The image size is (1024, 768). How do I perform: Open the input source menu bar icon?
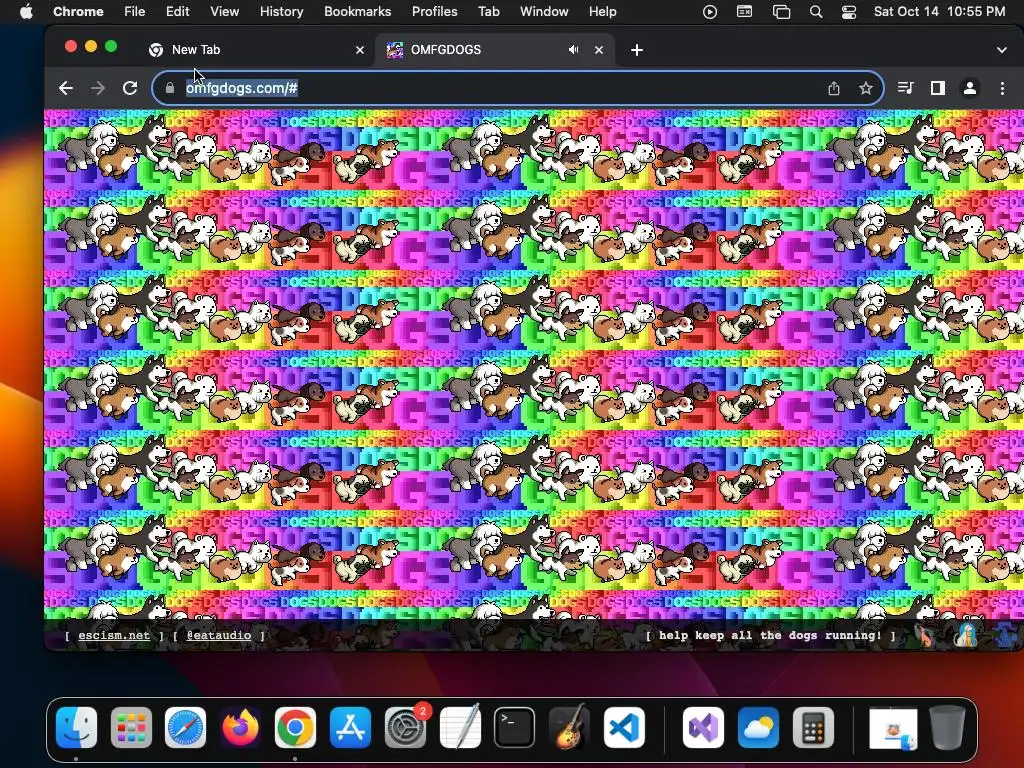tap(744, 12)
